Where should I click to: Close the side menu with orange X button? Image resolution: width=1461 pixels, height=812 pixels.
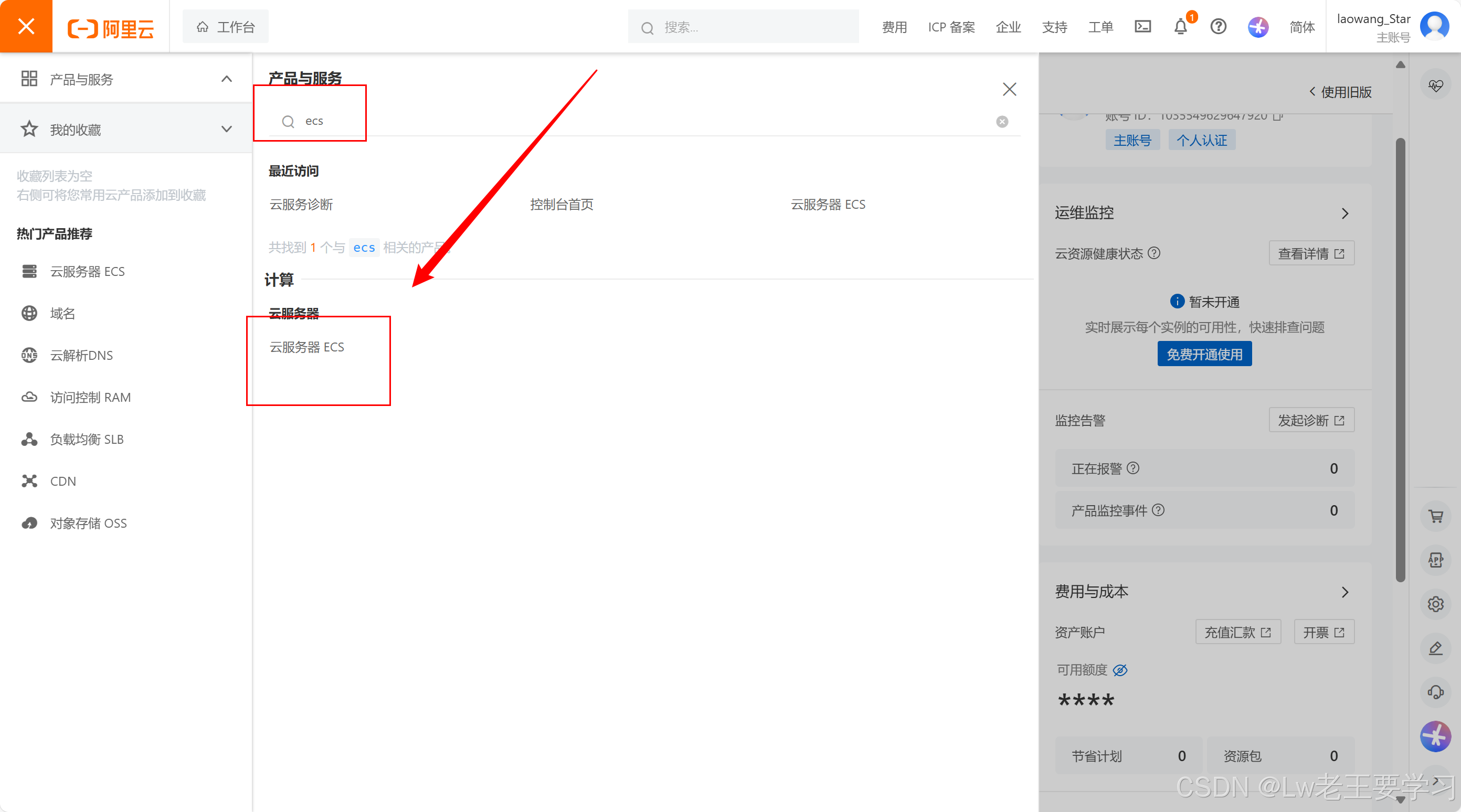(26, 26)
